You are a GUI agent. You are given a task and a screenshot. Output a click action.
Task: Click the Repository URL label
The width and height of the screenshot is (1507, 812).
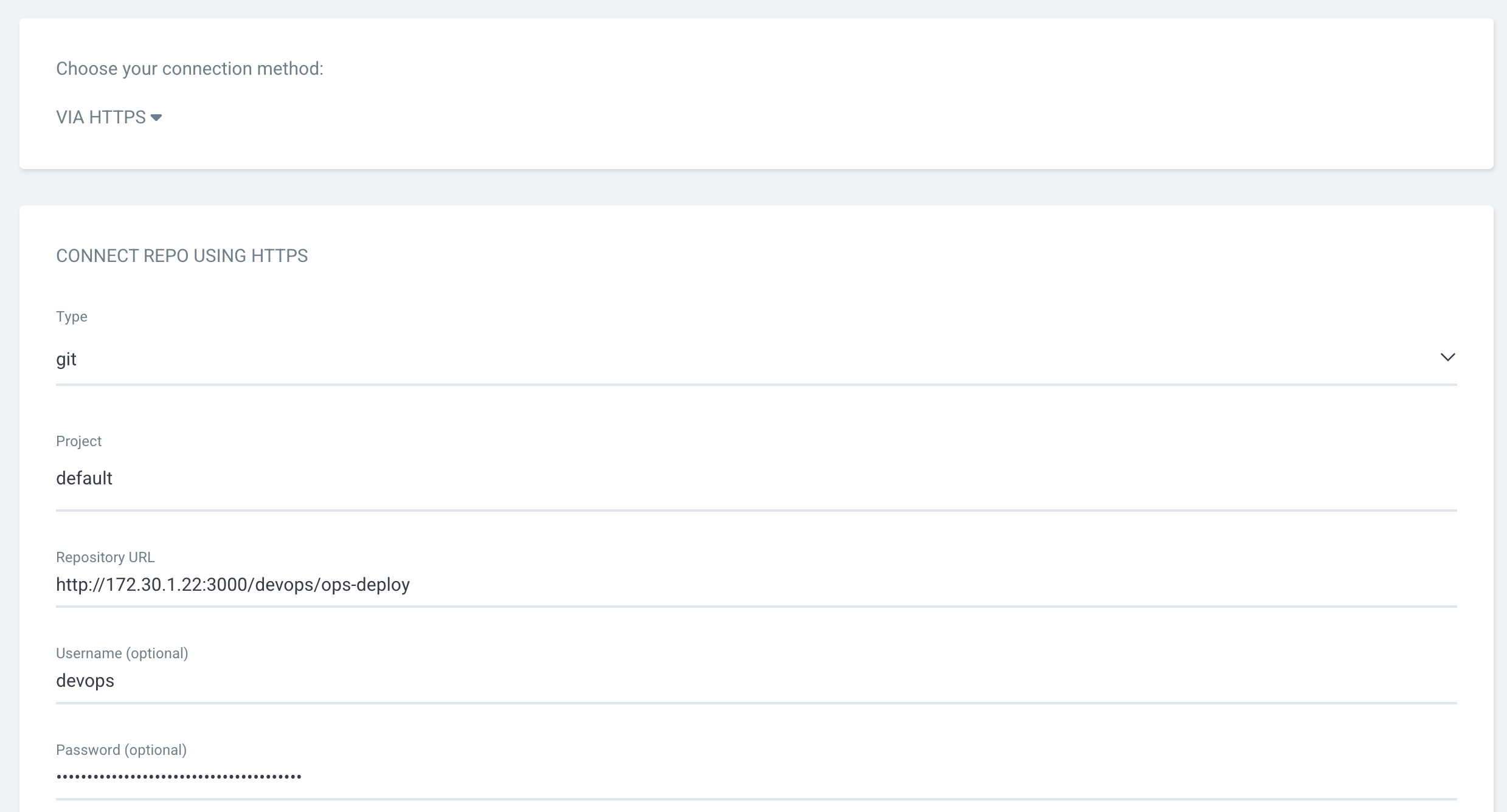pos(105,557)
